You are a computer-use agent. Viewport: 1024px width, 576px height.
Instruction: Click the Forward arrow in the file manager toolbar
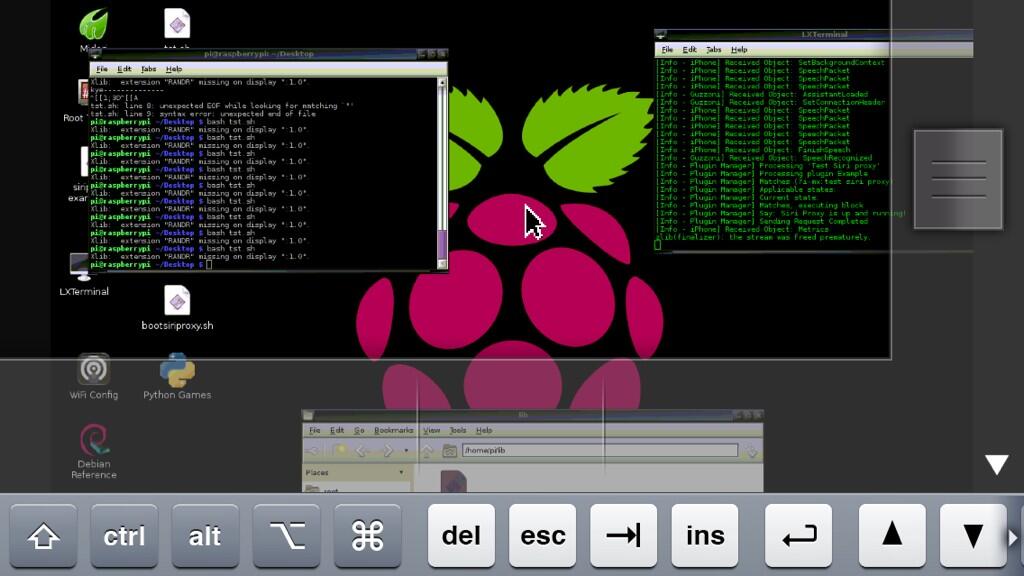click(x=387, y=451)
